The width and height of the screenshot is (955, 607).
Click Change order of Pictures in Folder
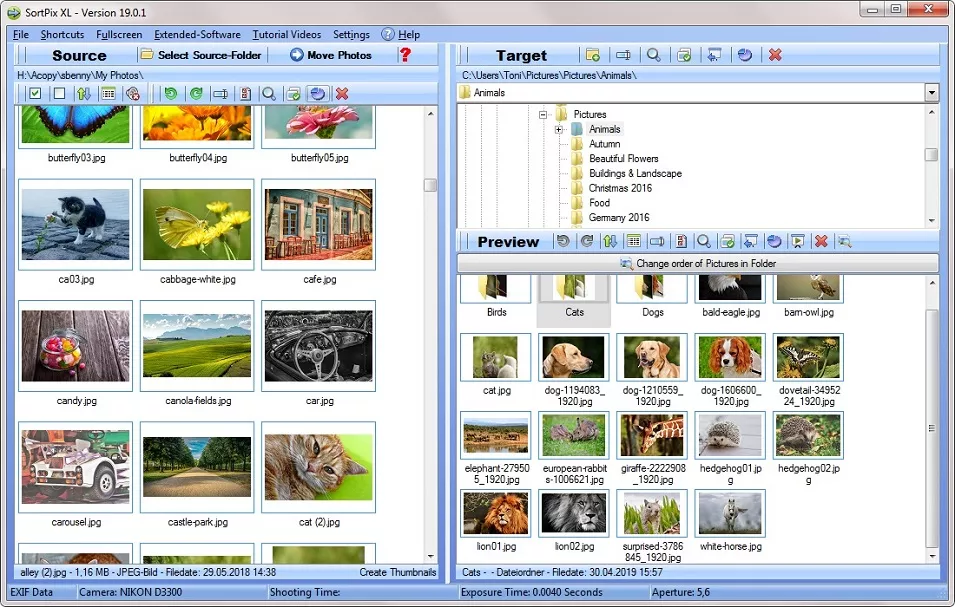698,263
